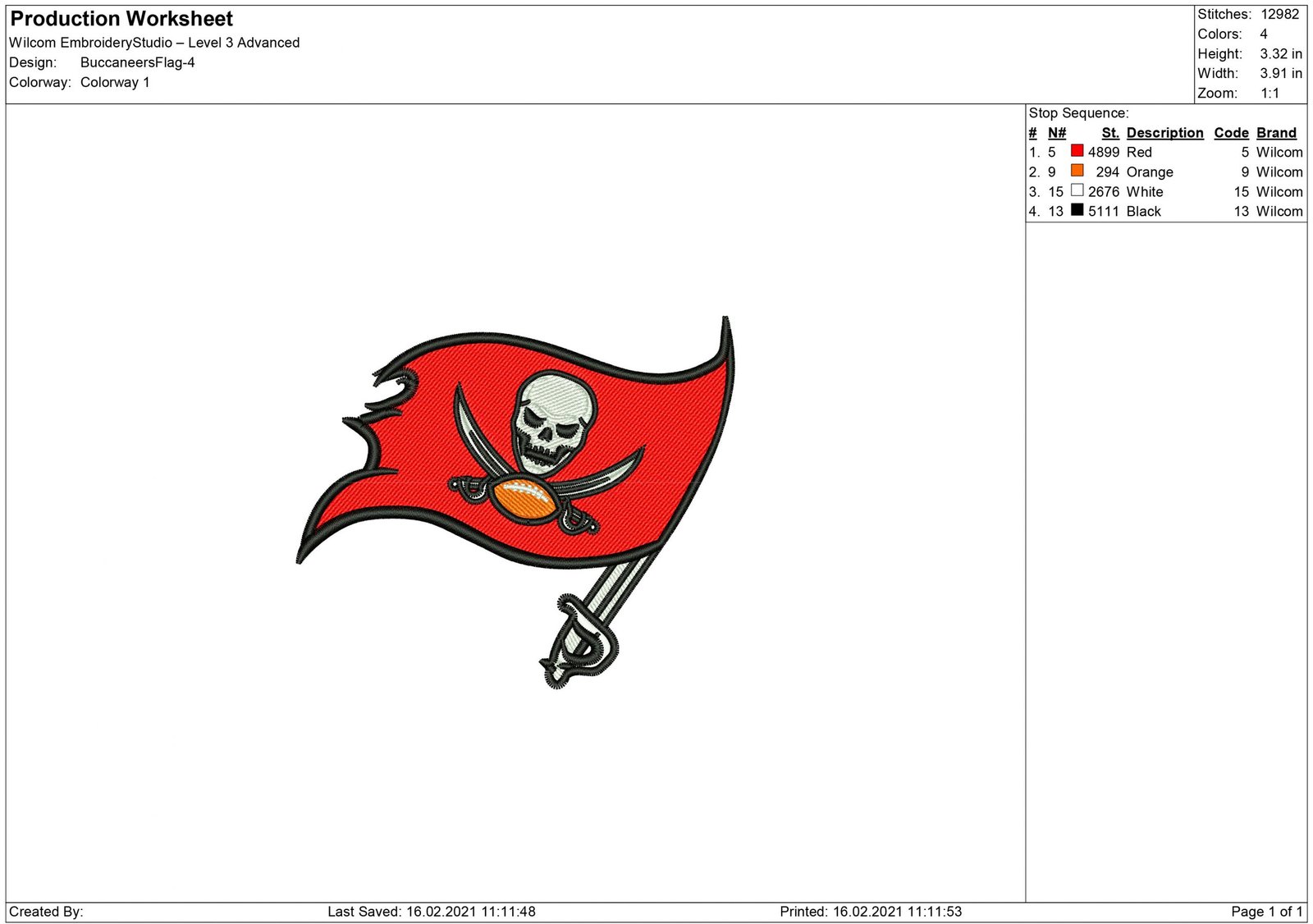Click the 'Code' column header
The width and height of the screenshot is (1313, 924).
click(1231, 133)
